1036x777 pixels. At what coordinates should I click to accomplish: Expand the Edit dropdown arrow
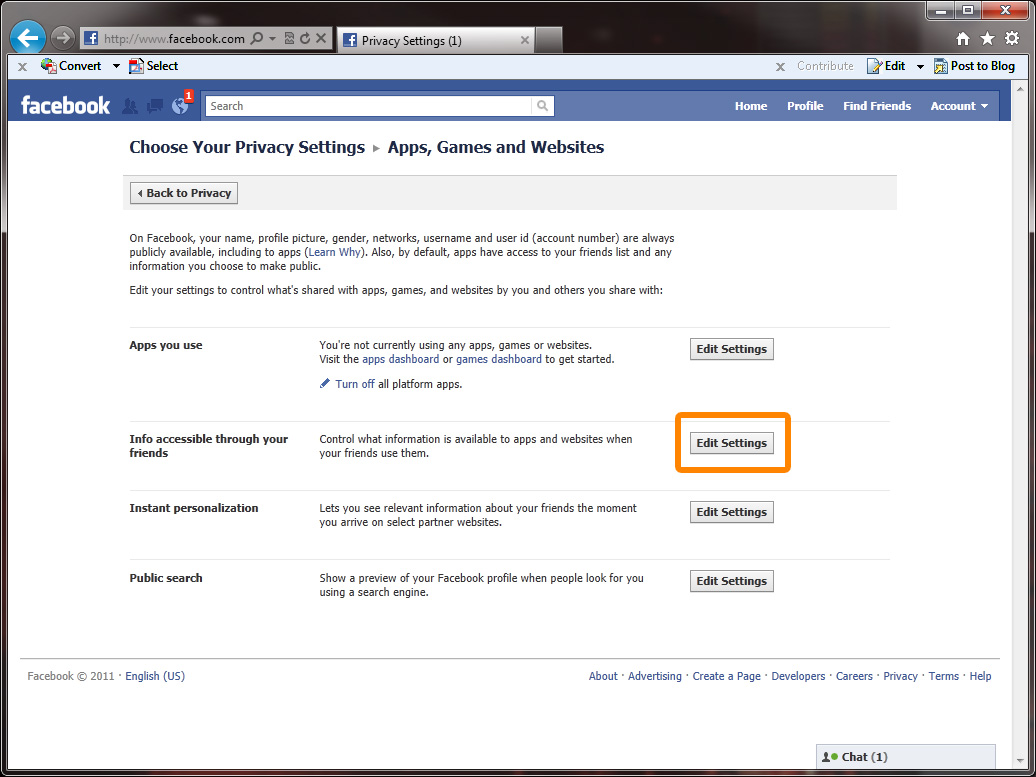coord(920,66)
